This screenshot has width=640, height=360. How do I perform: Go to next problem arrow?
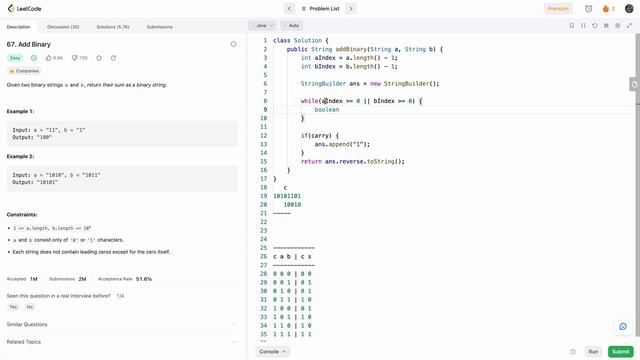(x=351, y=9)
